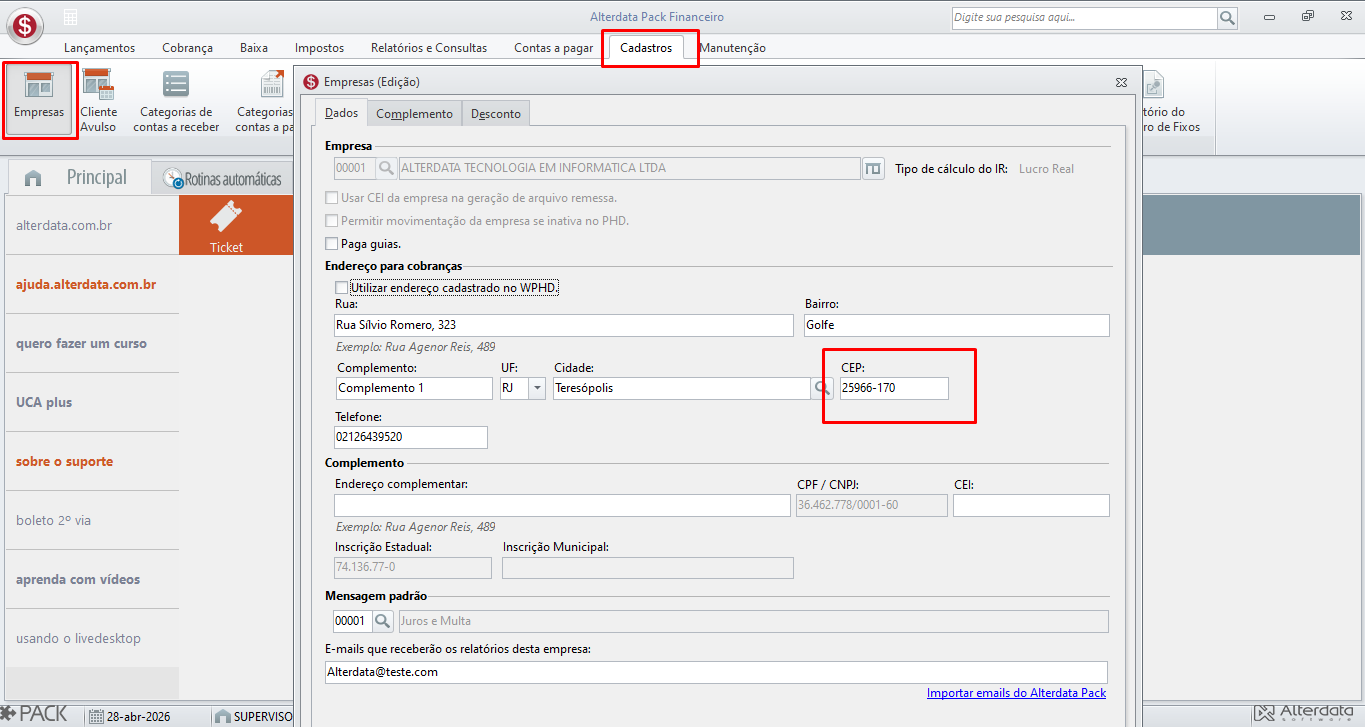The image size is (1365, 727).
Task: Open the Impostos menu
Action: click(x=319, y=48)
